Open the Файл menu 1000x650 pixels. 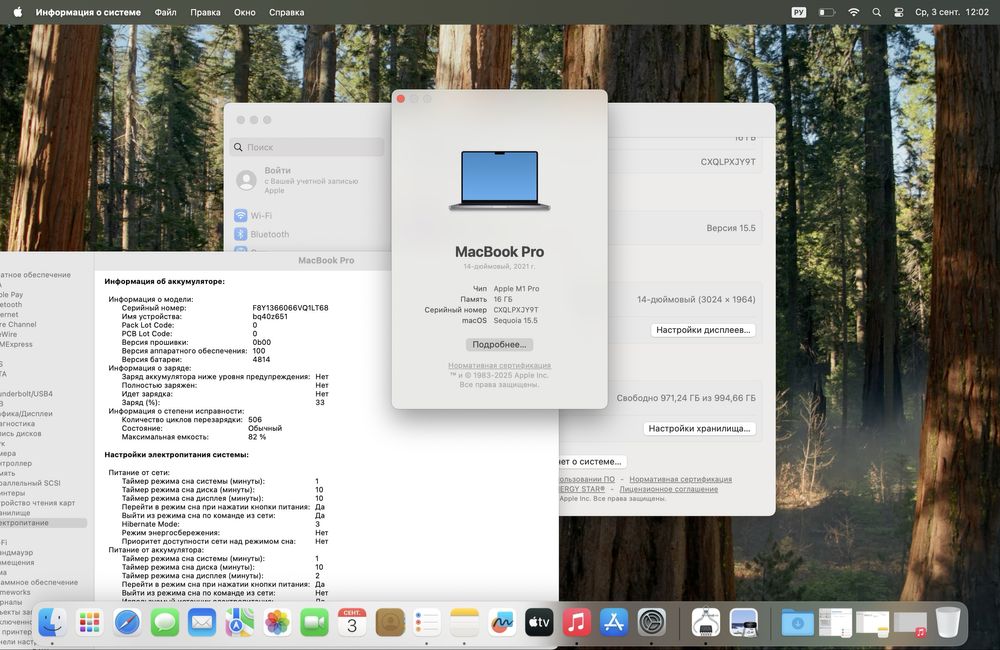(x=165, y=12)
